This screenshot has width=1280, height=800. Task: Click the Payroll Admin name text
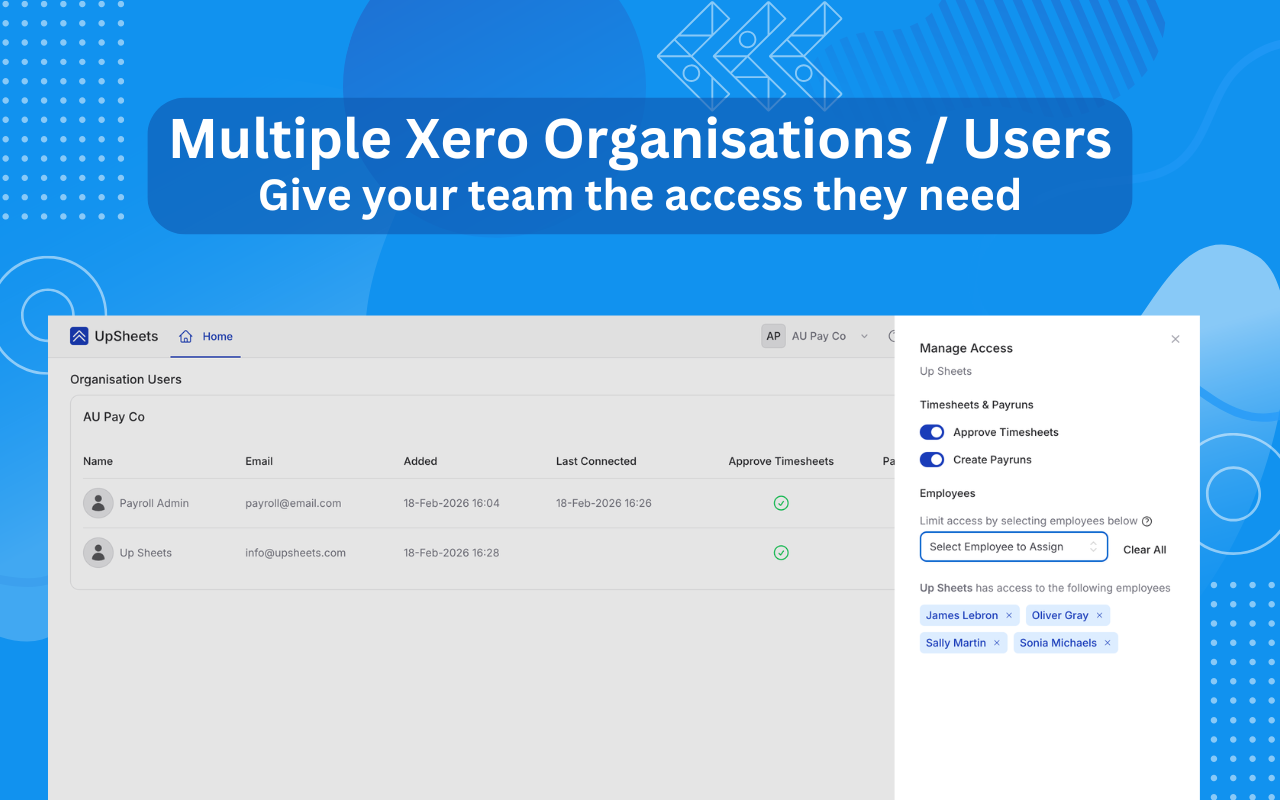point(154,503)
